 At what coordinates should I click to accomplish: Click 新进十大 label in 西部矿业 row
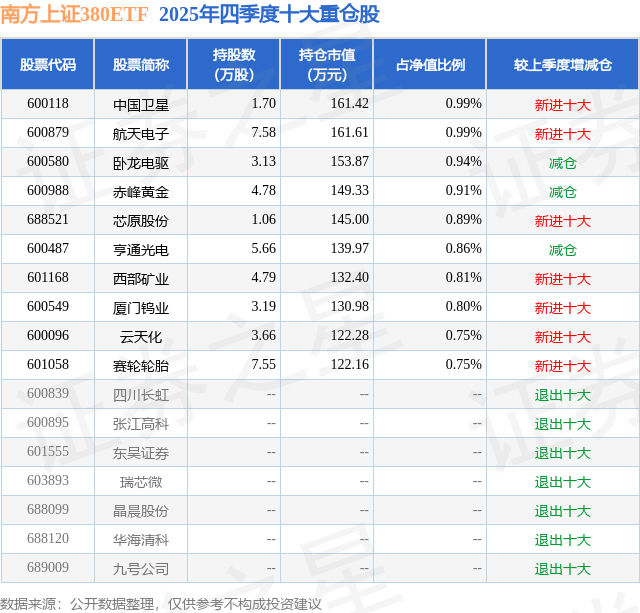563,279
